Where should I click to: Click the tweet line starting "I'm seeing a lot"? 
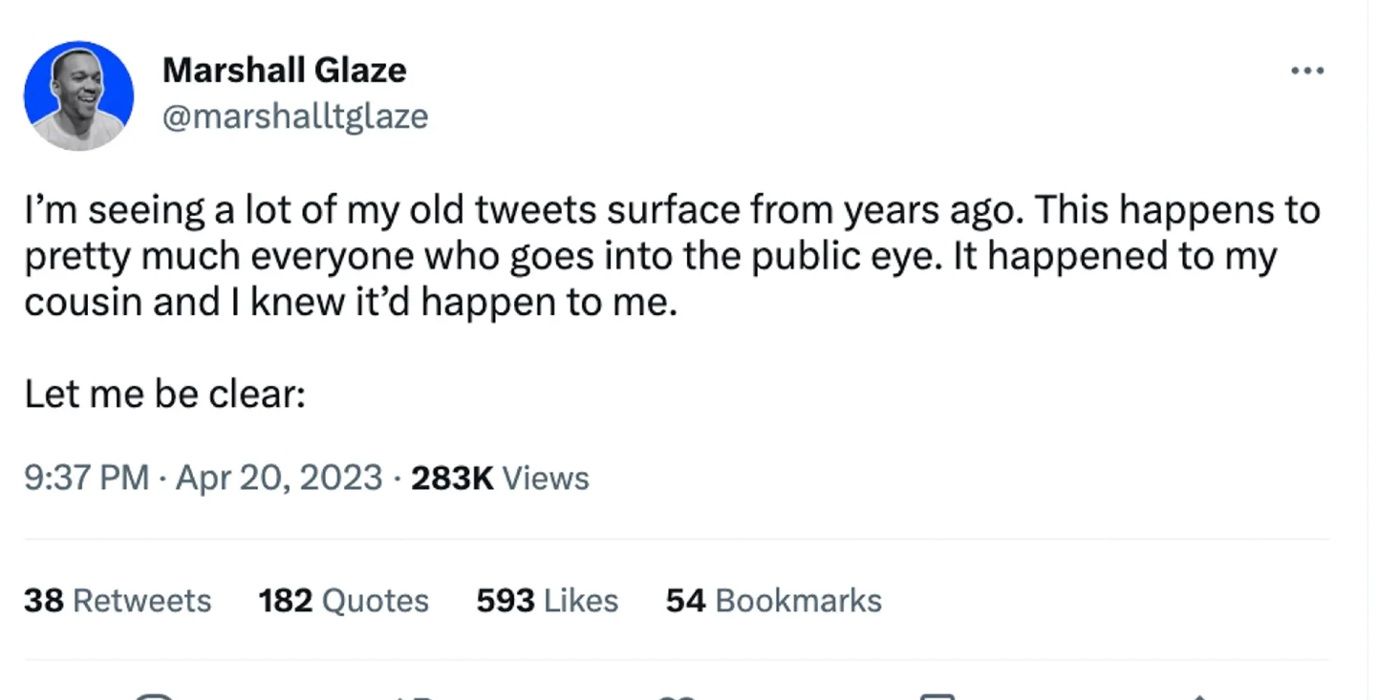pyautogui.click(x=672, y=211)
